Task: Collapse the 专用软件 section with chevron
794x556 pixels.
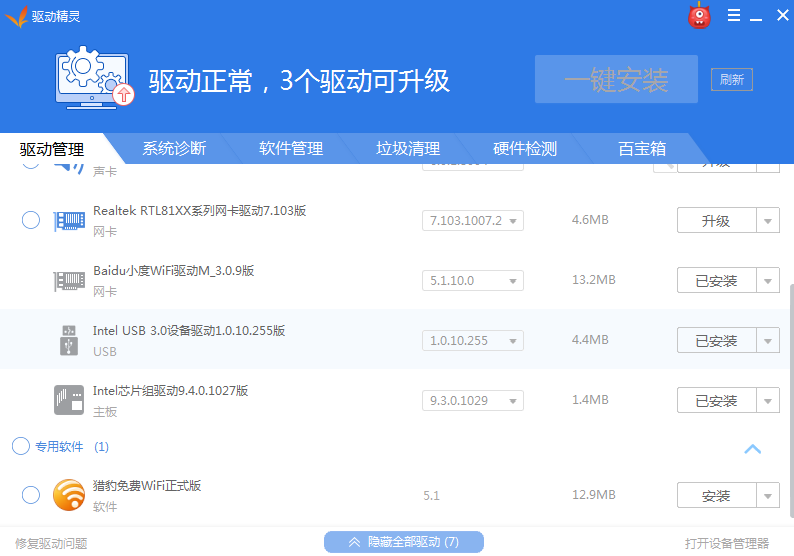Action: point(753,449)
